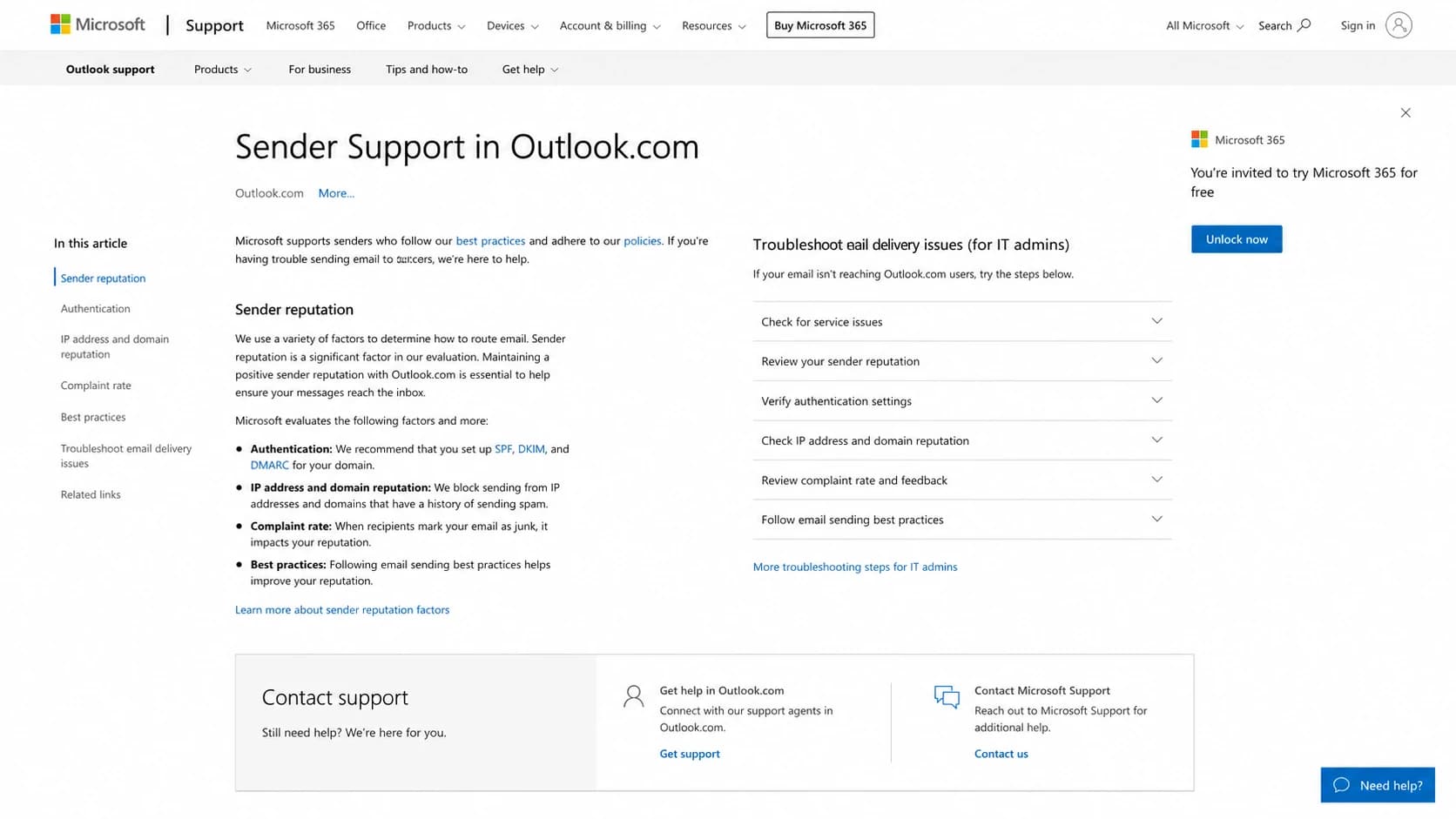The width and height of the screenshot is (1456, 819).
Task: Open Microsoft 365 in top menu
Action: coord(300,25)
